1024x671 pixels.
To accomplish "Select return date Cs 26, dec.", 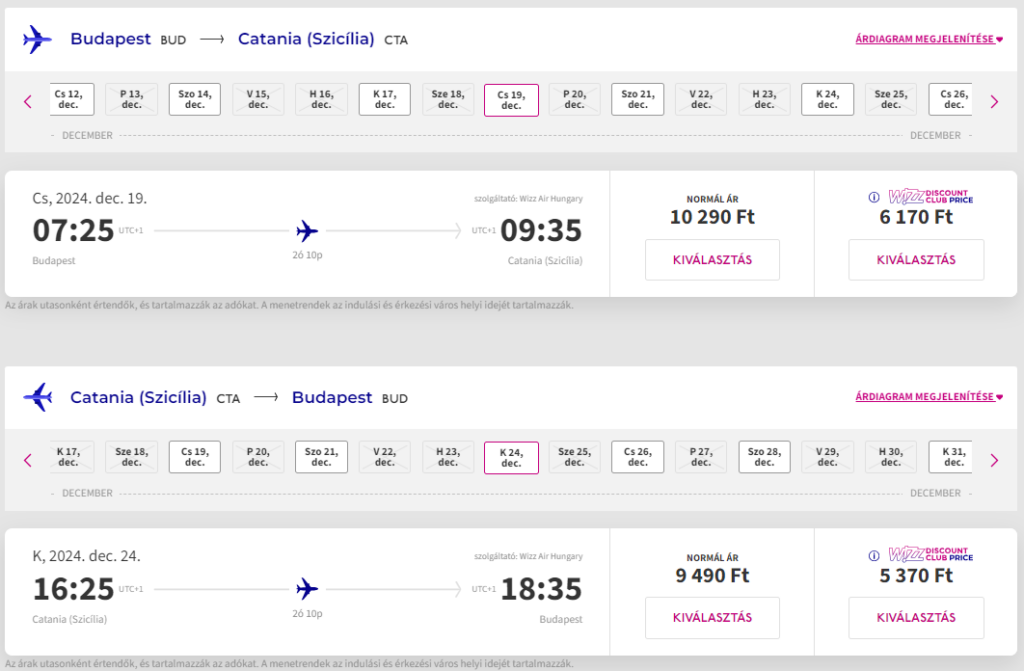I will pyautogui.click(x=637, y=457).
